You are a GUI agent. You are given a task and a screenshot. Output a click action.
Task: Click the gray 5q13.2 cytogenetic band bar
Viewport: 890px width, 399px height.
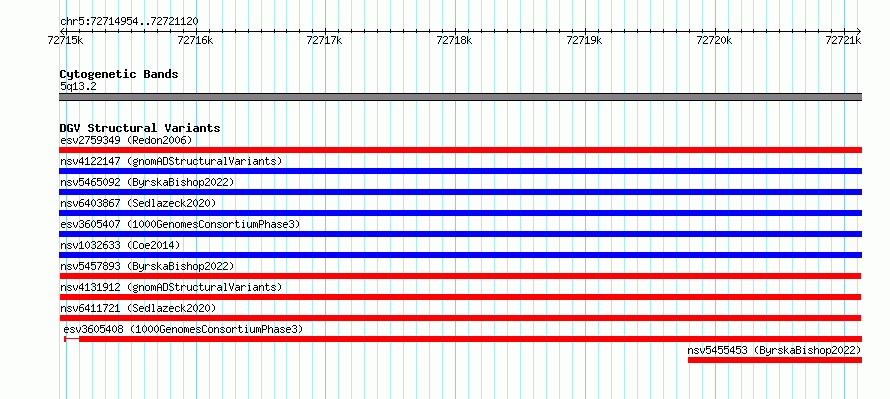coord(460,97)
